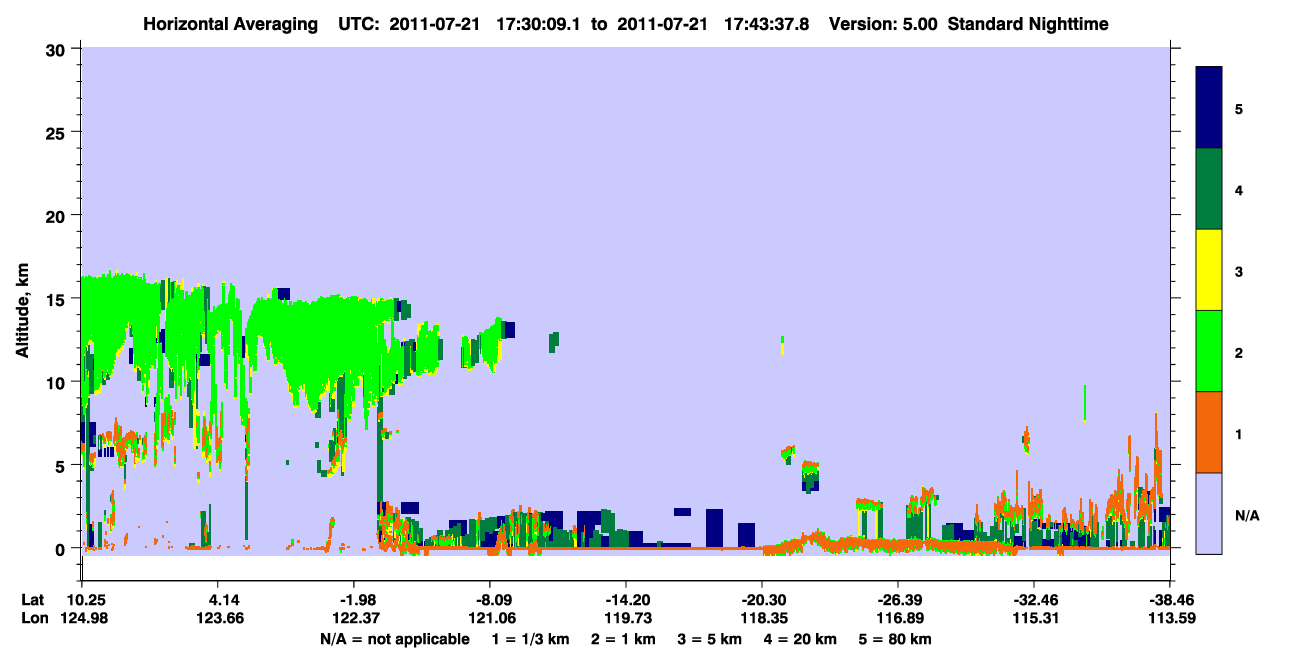Click 'Version: 5.00' in the title
The width and height of the screenshot is (1300, 667).
tap(883, 23)
